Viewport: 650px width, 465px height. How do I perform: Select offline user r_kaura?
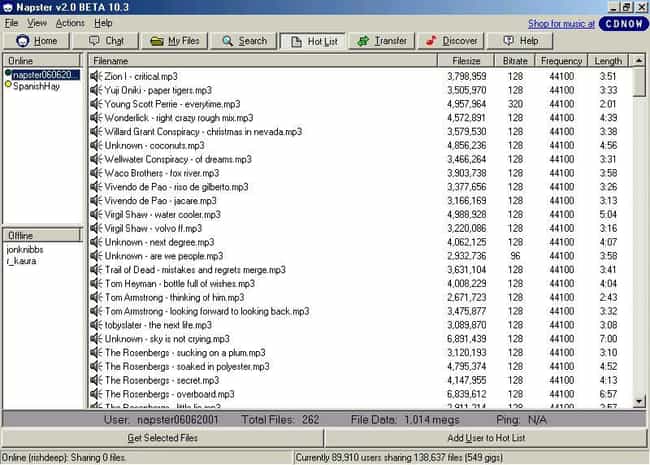[22, 261]
